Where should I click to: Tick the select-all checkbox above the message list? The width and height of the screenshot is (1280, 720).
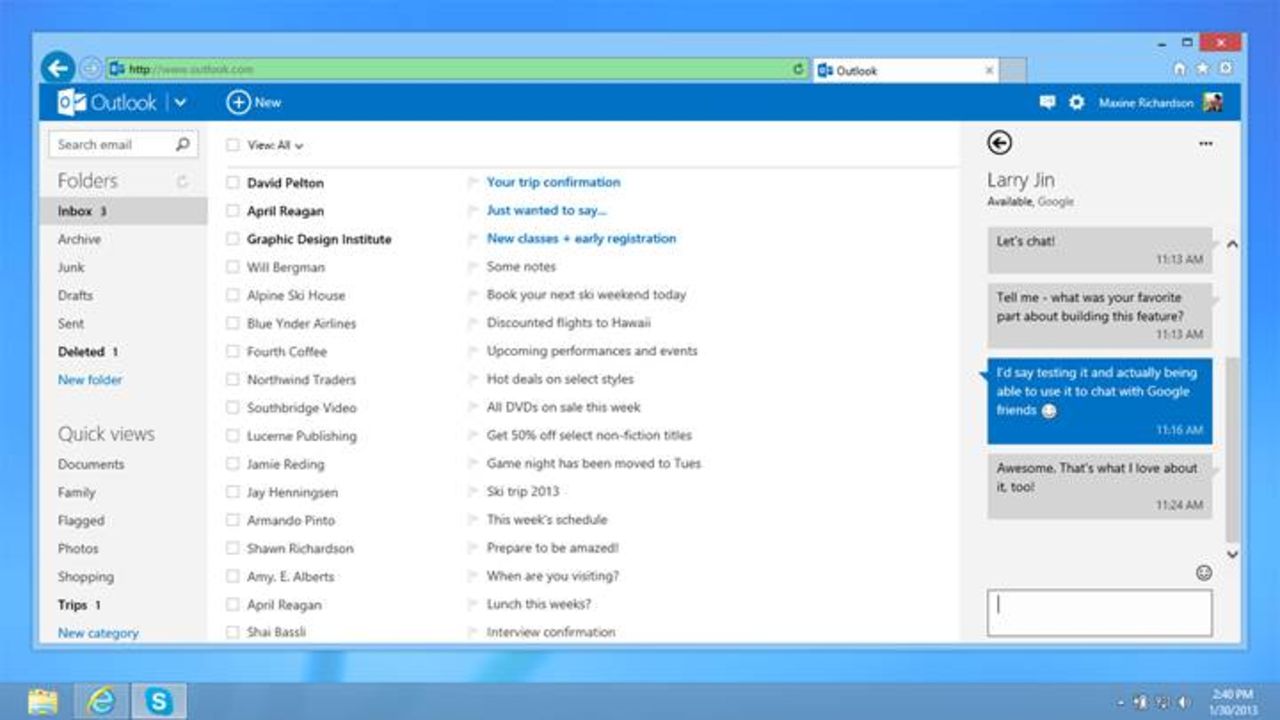click(x=233, y=144)
